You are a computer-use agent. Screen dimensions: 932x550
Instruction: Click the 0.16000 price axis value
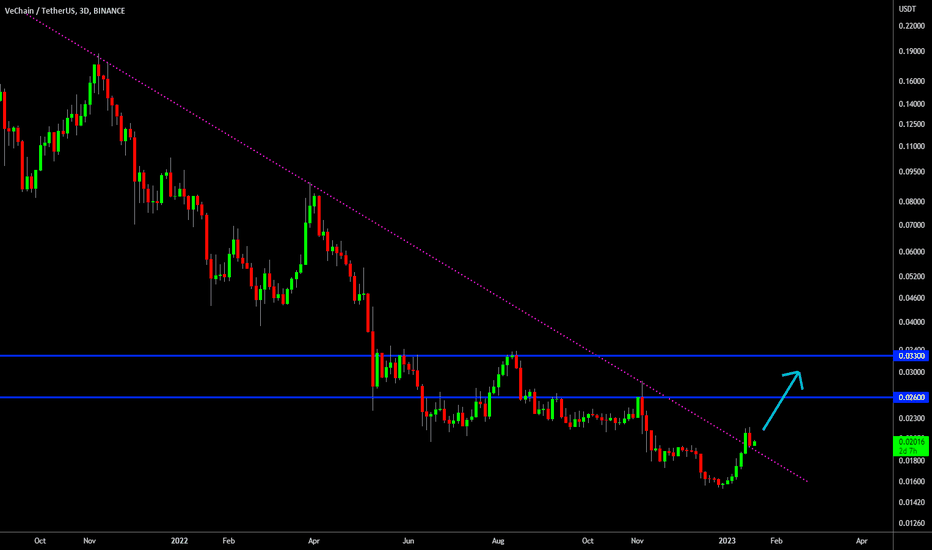coord(912,81)
